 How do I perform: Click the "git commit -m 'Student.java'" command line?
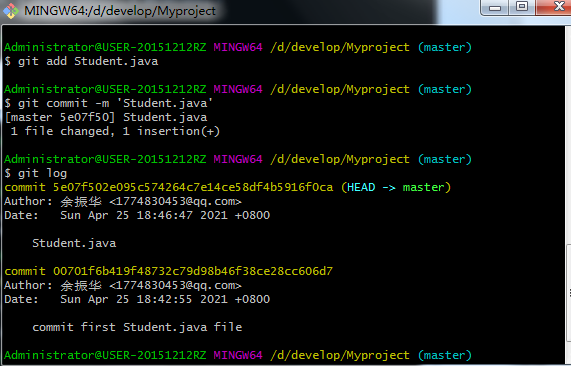[109, 103]
